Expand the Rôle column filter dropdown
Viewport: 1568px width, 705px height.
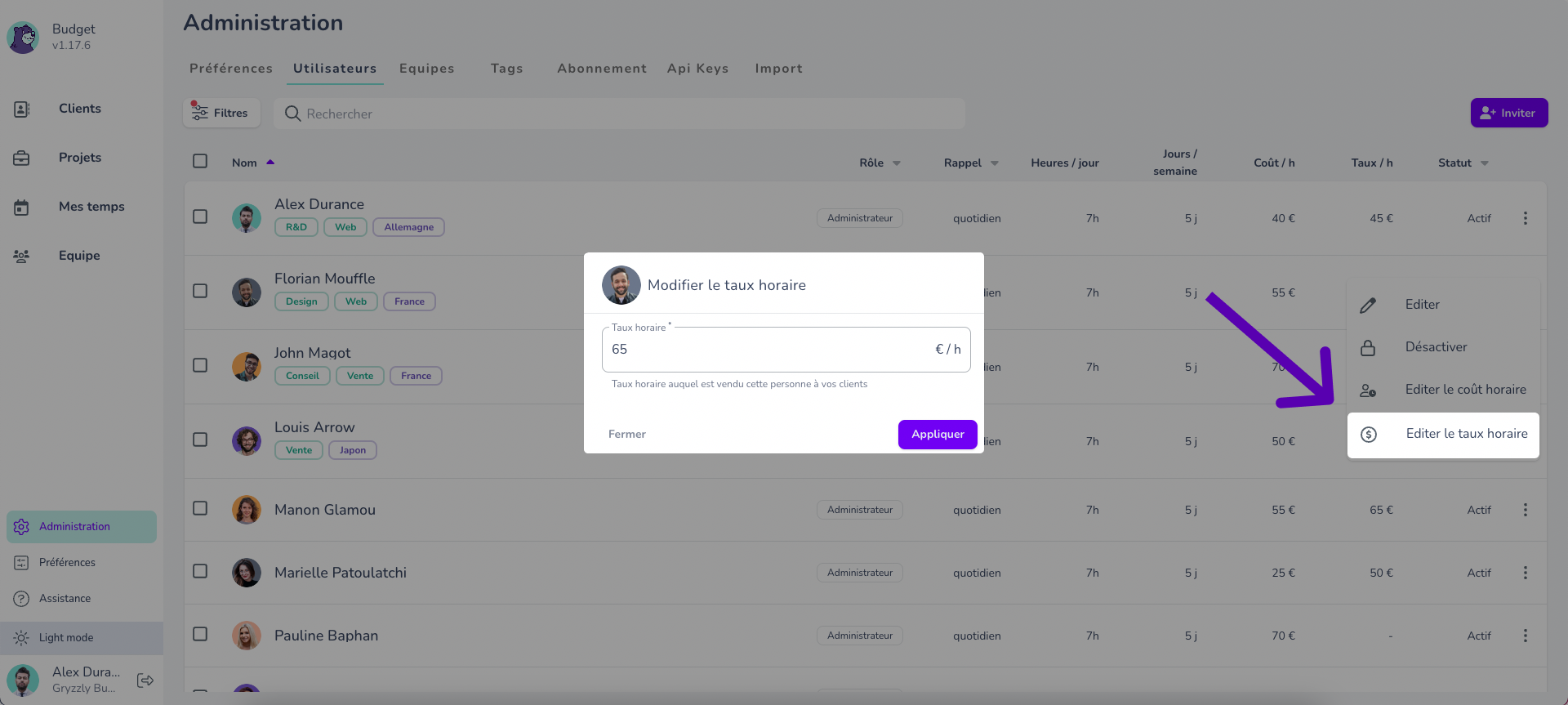pyautogui.click(x=897, y=163)
